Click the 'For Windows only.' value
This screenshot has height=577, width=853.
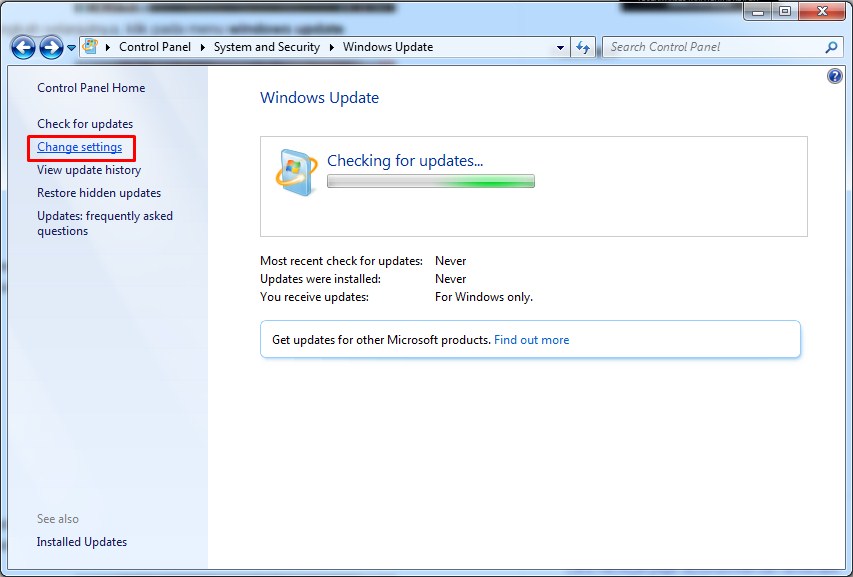[484, 297]
